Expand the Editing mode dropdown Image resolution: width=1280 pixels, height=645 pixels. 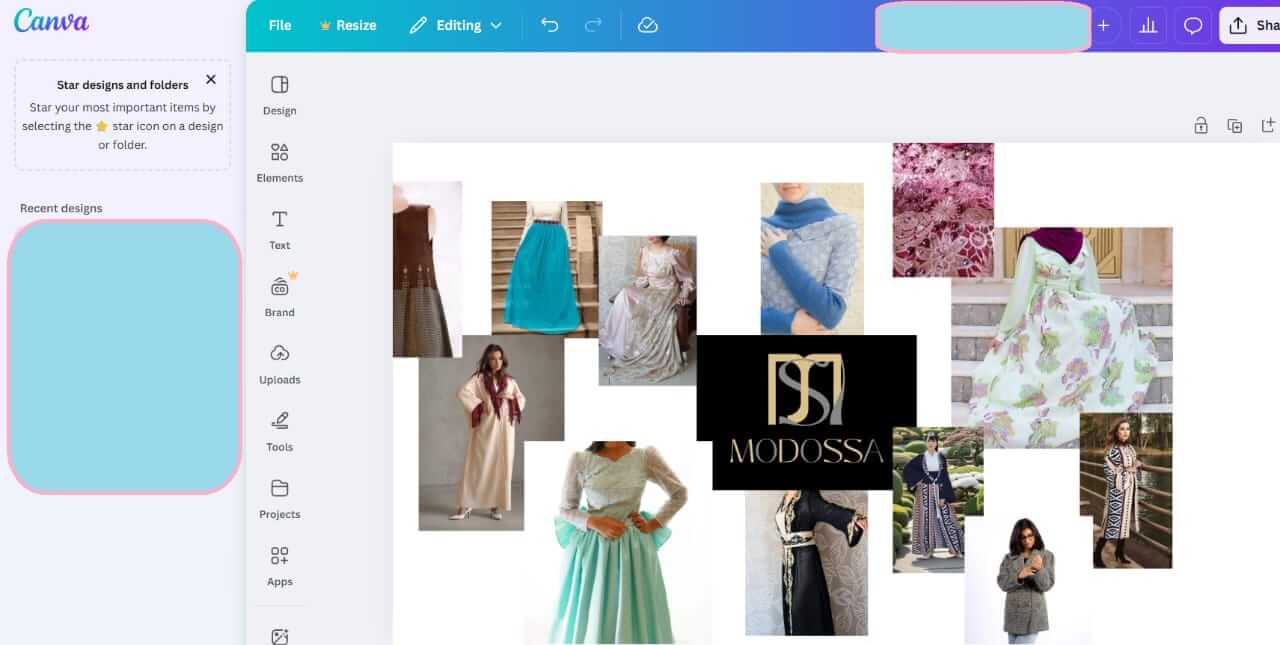click(x=455, y=25)
